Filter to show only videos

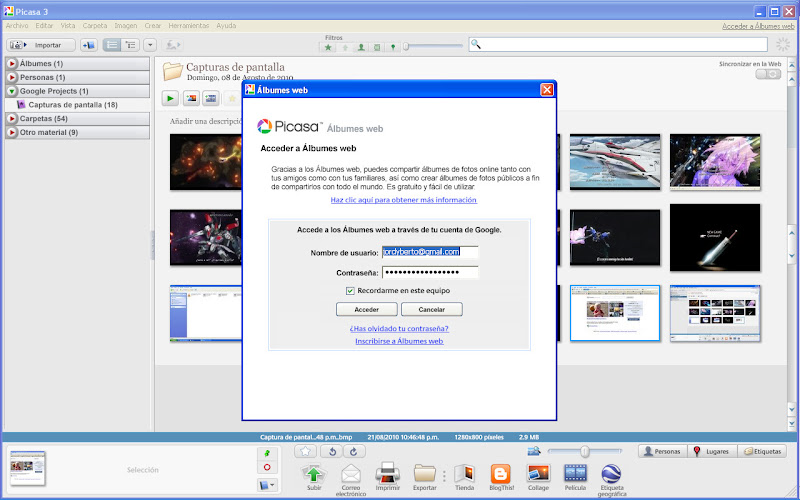[377, 47]
